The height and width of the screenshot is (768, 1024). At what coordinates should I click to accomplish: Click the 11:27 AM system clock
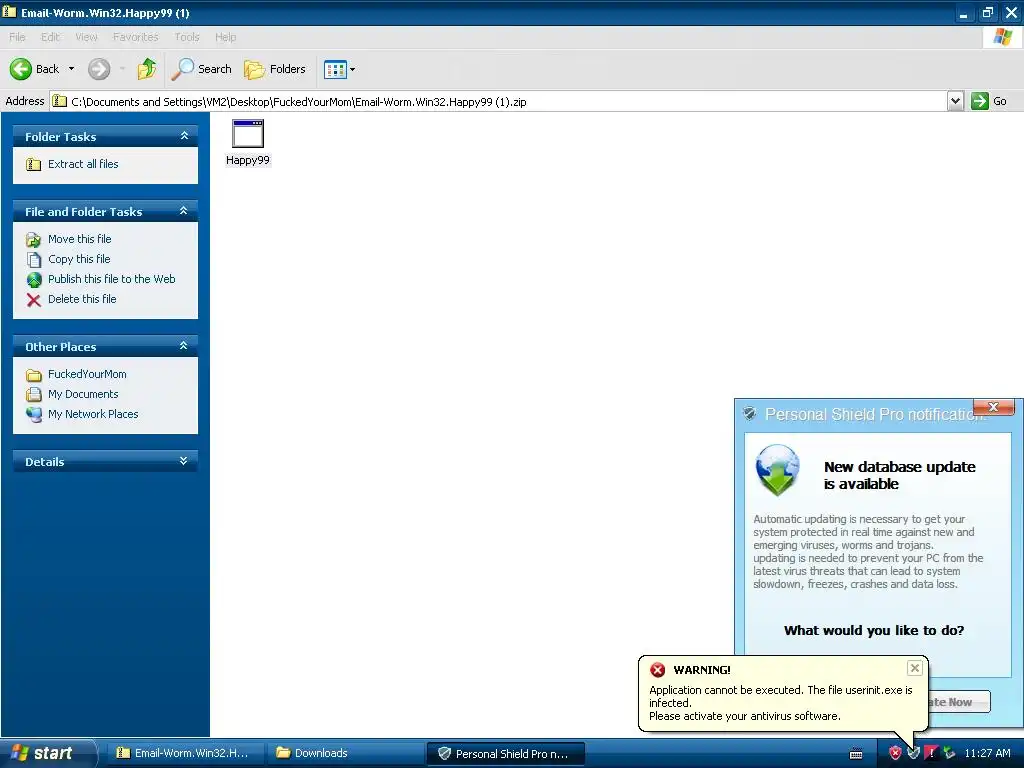[987, 753]
